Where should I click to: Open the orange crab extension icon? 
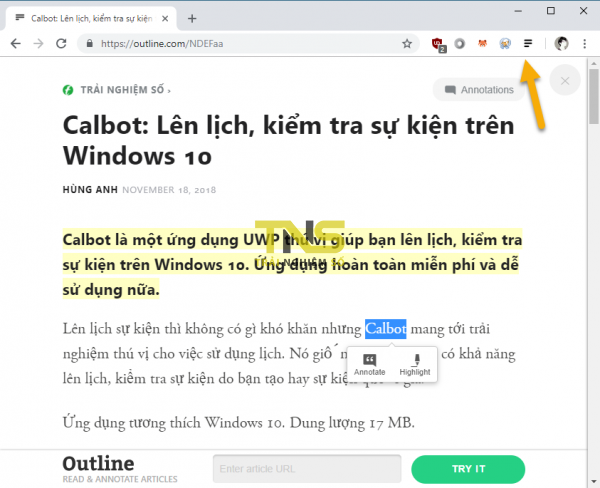pos(482,44)
